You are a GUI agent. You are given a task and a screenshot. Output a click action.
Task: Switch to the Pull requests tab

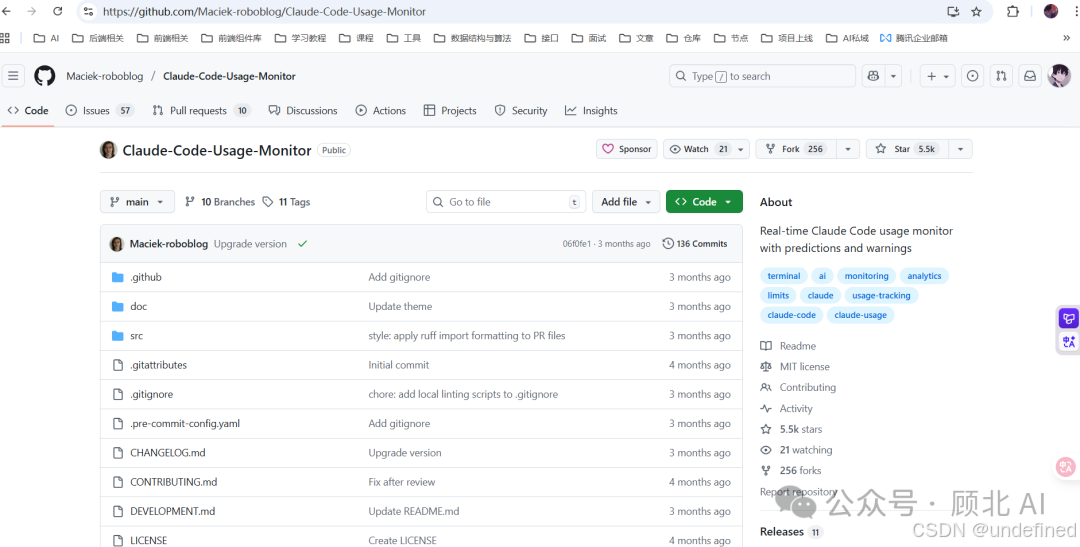(x=201, y=110)
